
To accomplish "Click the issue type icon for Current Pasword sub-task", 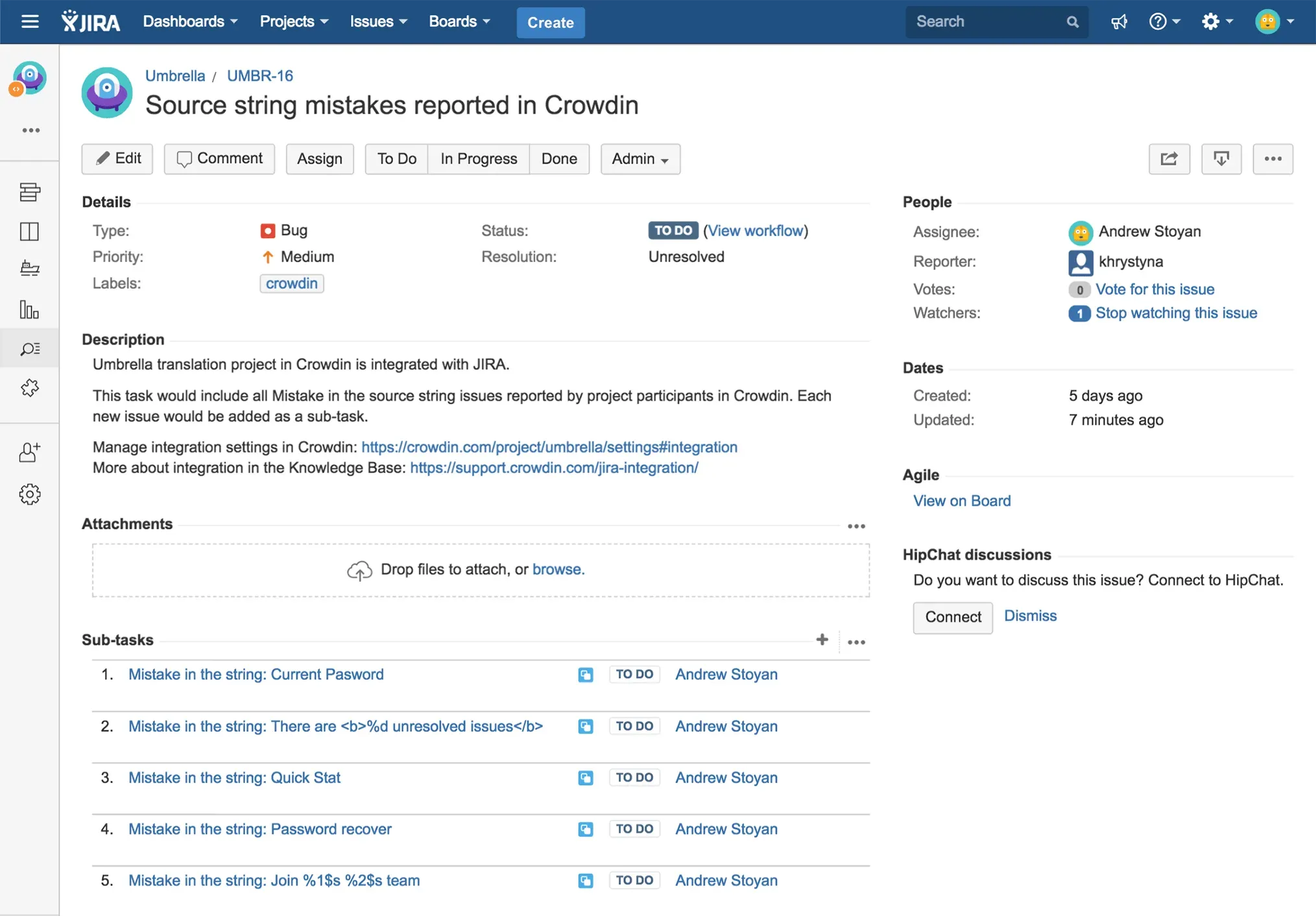I will click(x=585, y=675).
